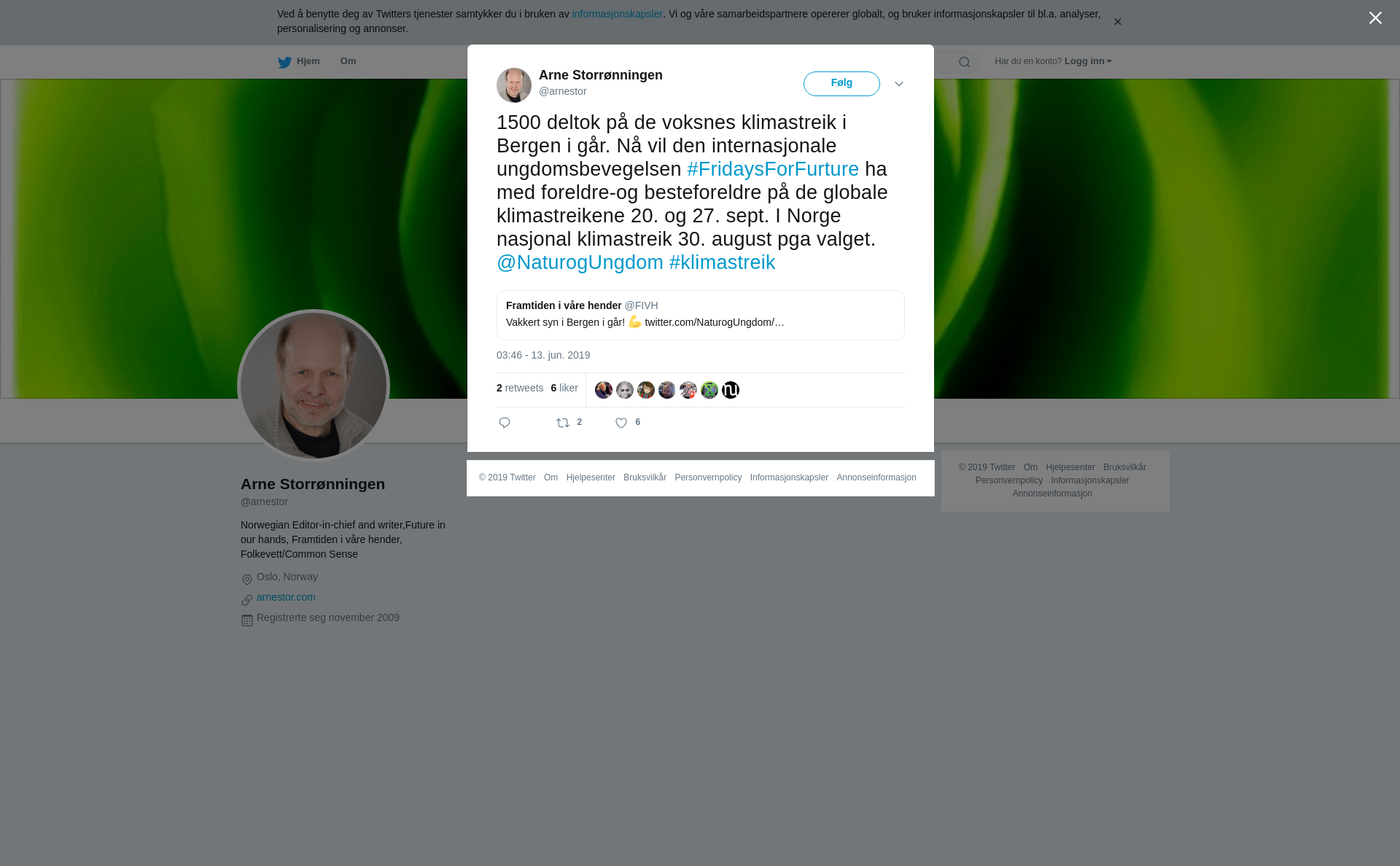Open Arne Storrønningen's avatar in tweet header
Screen dimensions: 1400x866
tap(514, 85)
